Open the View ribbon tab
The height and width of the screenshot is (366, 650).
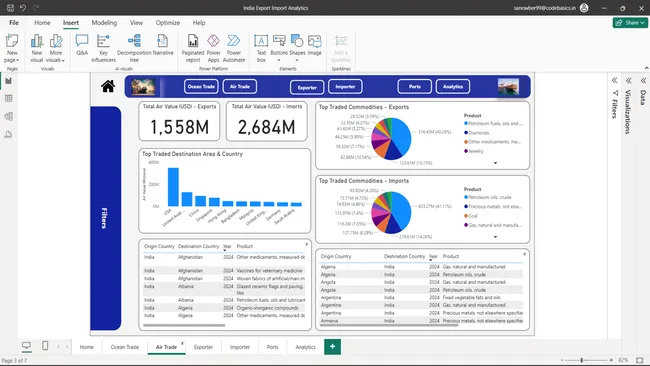pos(136,23)
